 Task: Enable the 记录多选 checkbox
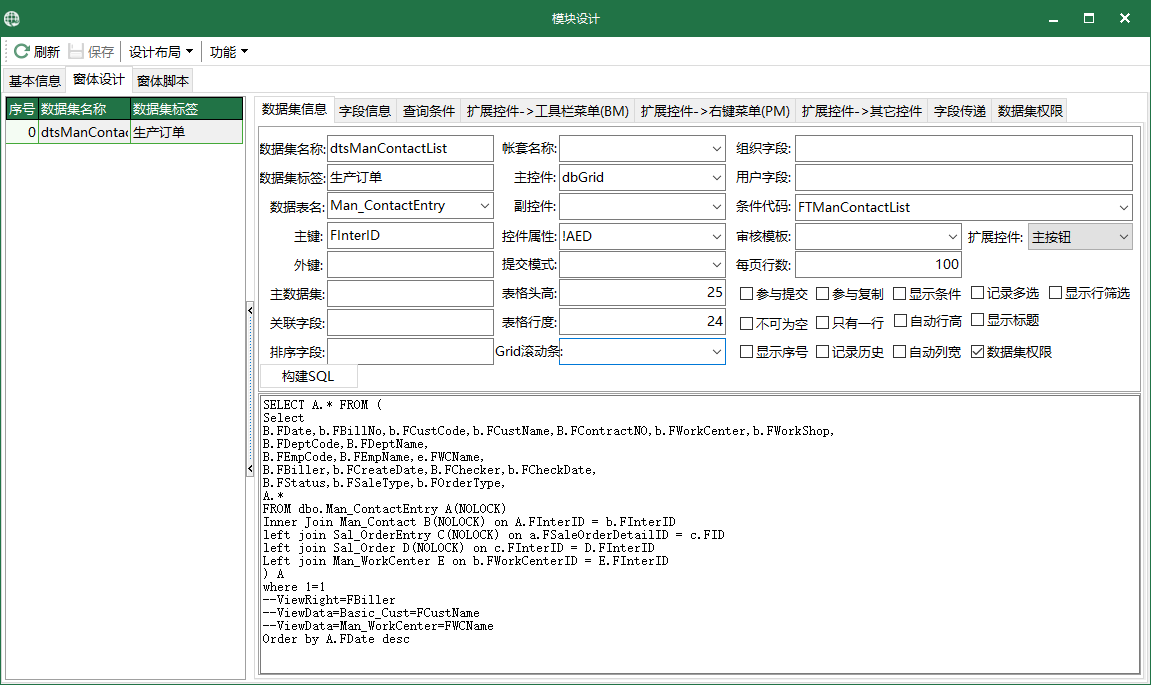point(977,293)
